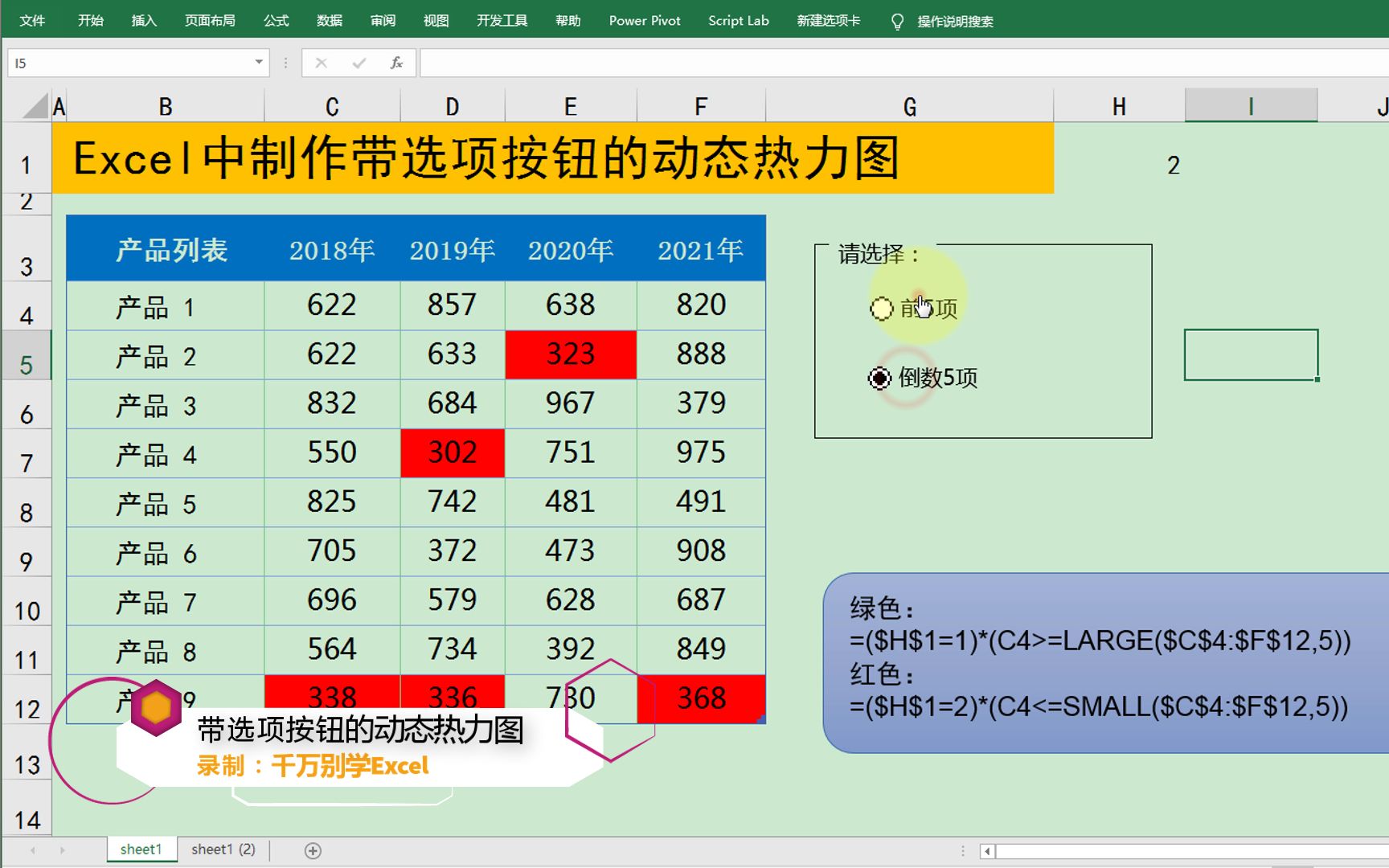1389x868 pixels.
Task: Click the 操作说明搜索 search box
Action: pos(955,22)
